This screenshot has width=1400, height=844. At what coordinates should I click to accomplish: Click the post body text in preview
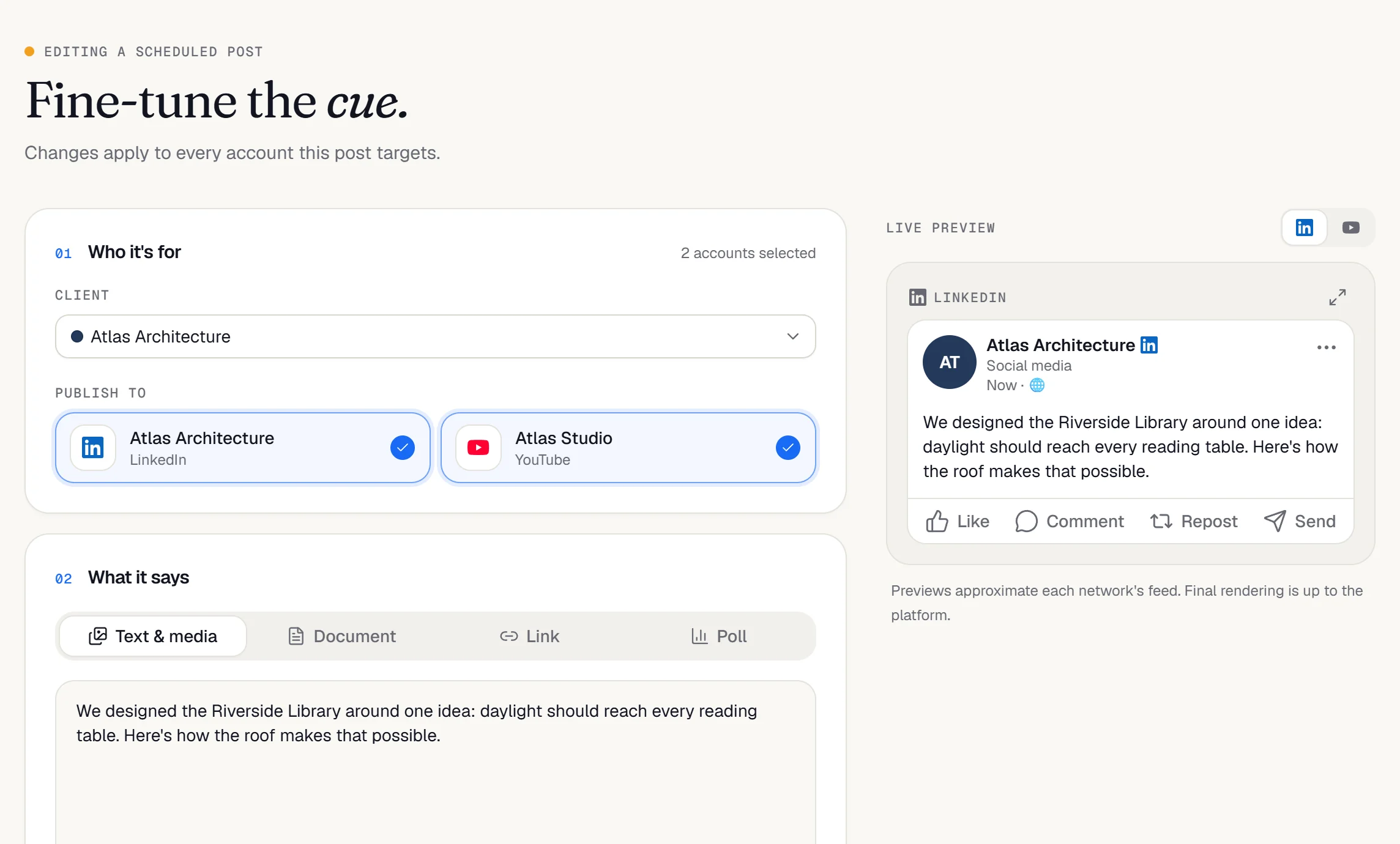coord(1130,446)
